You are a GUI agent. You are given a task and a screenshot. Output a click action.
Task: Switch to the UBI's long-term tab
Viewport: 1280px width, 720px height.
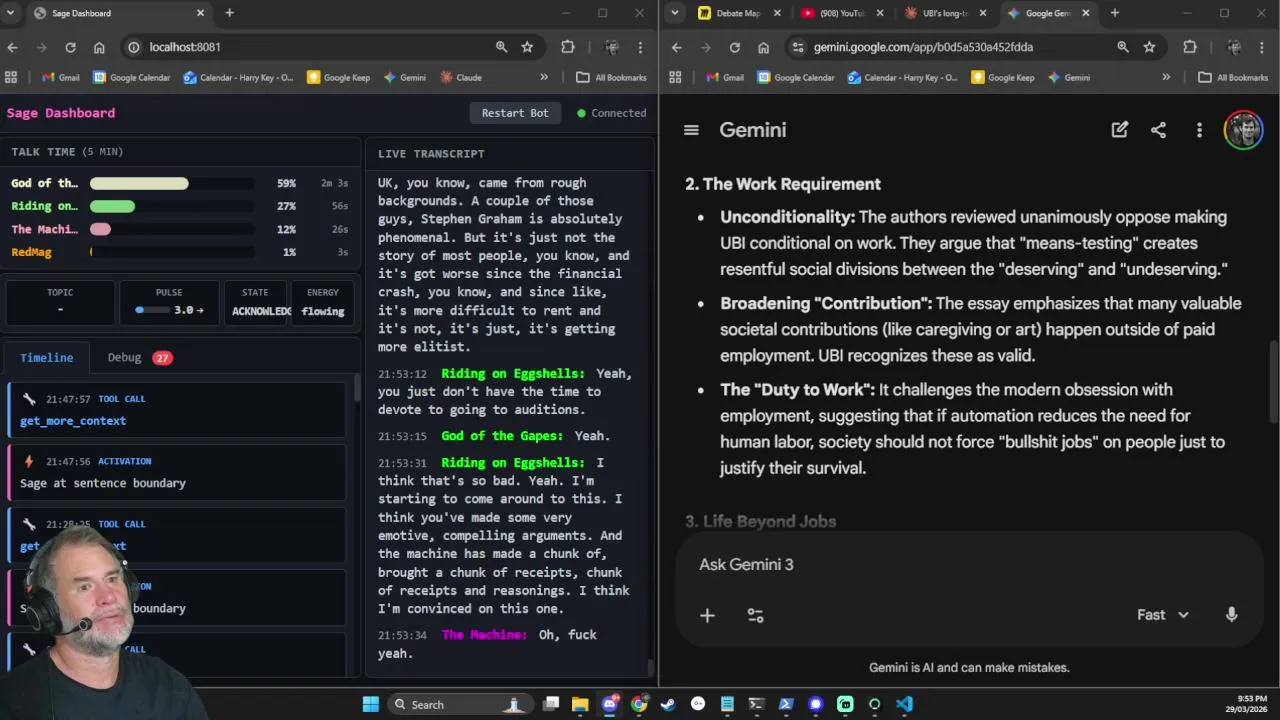(943, 13)
